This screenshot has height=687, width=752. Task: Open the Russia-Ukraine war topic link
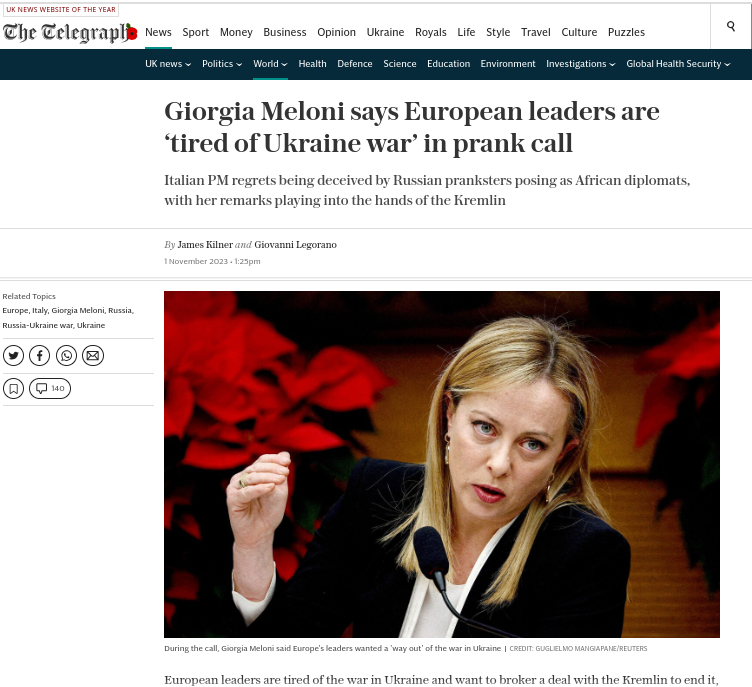(38, 325)
